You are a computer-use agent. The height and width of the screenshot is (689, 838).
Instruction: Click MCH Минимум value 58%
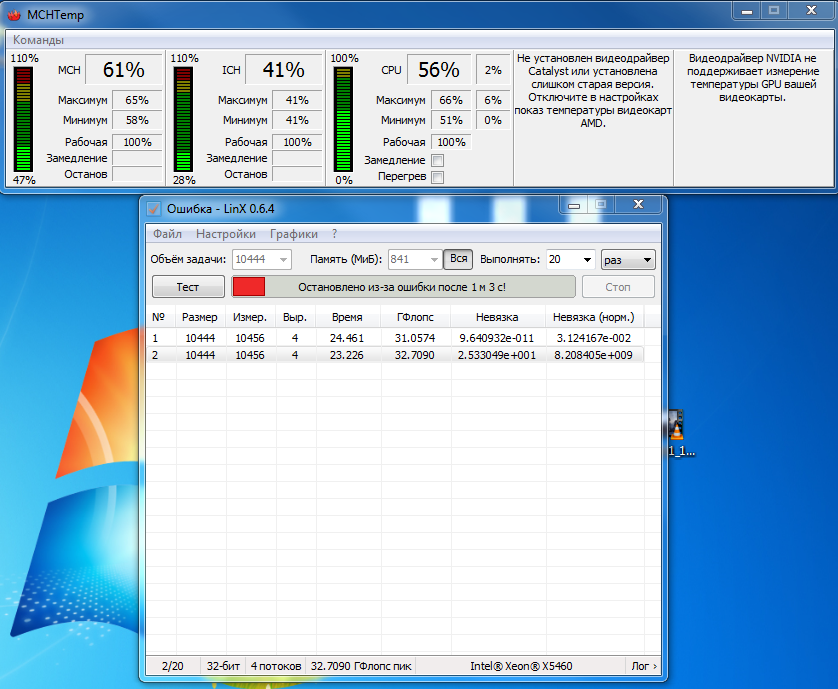[x=137, y=120]
